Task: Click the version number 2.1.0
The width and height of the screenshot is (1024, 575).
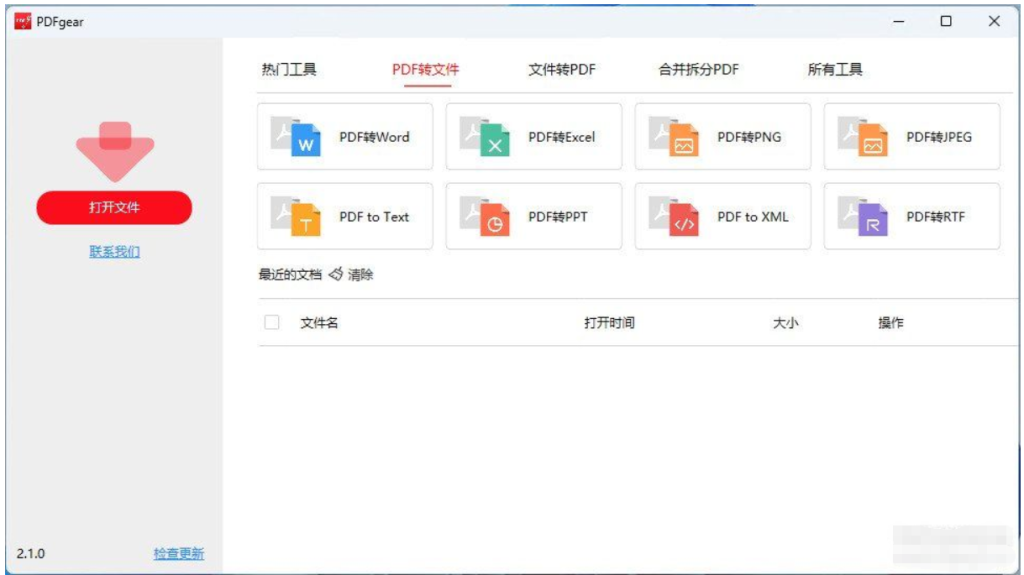Action: 31,553
